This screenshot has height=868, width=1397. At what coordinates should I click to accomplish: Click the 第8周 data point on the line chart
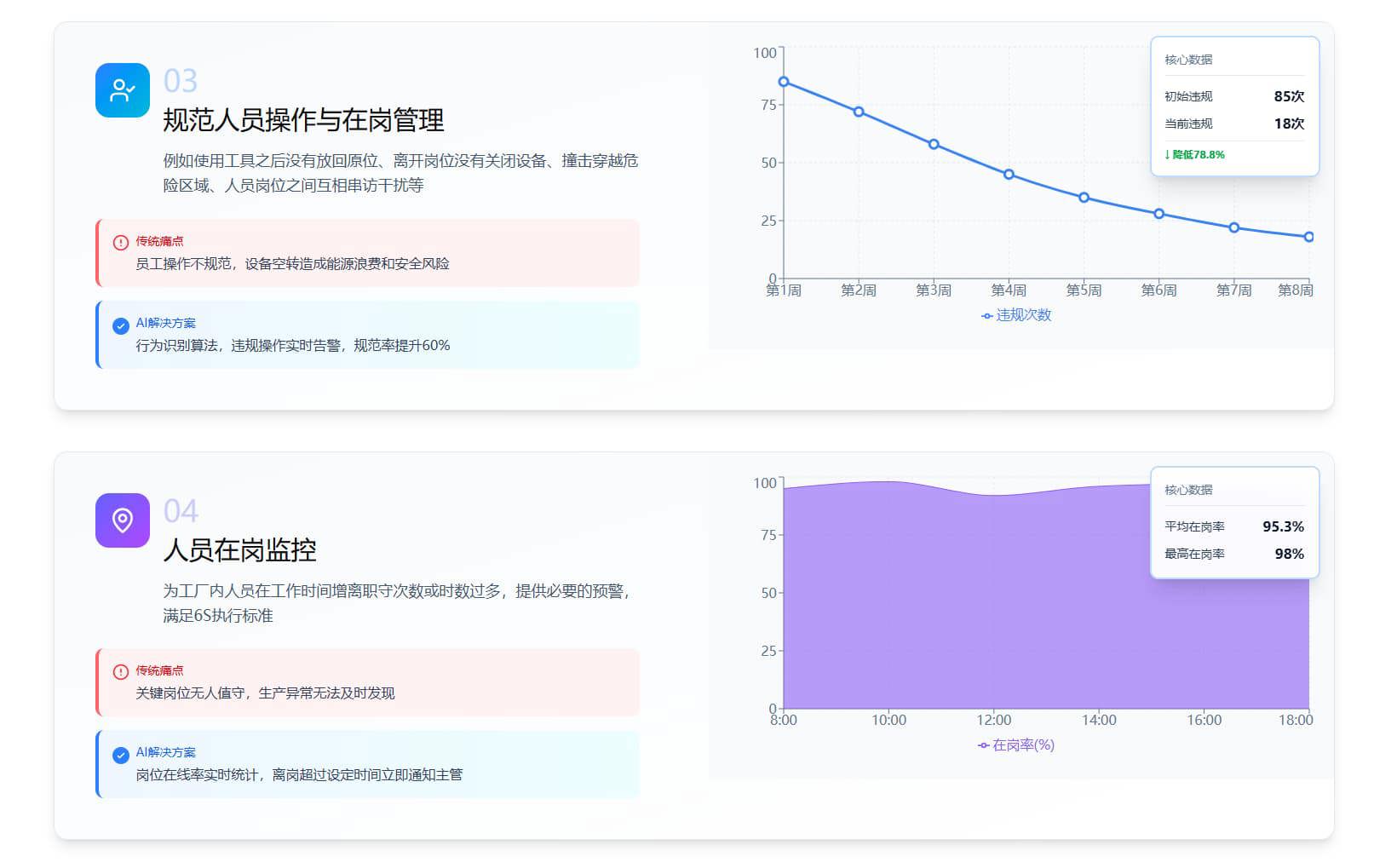coord(1308,237)
